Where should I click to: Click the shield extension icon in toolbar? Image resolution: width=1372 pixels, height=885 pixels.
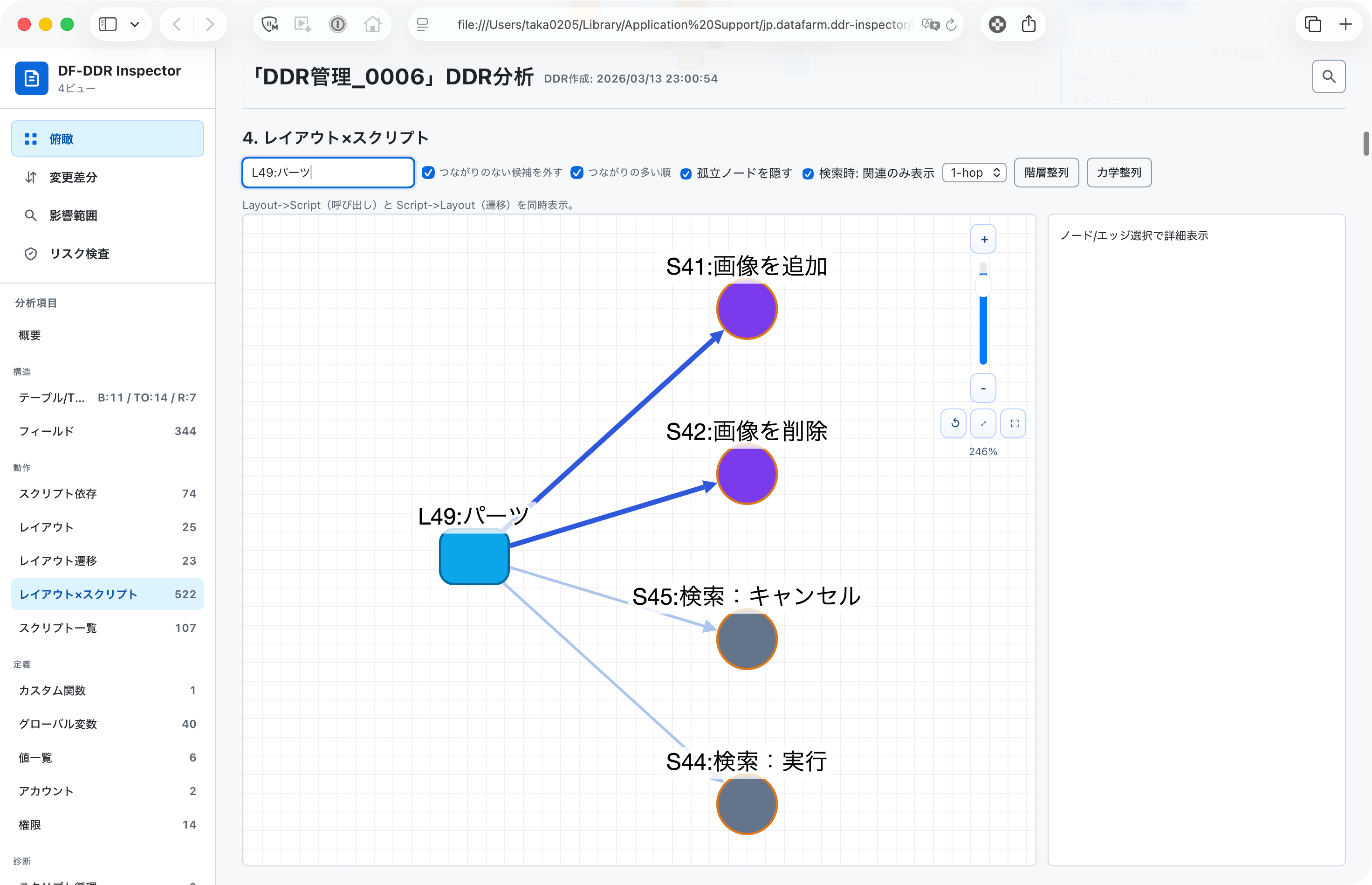[x=270, y=24]
